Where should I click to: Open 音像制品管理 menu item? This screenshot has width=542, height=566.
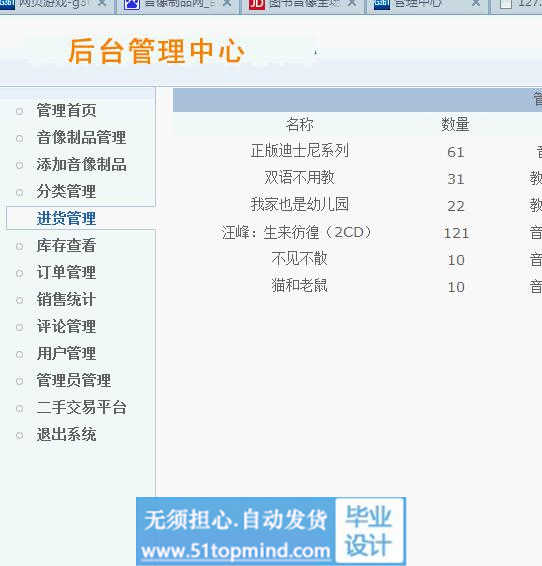(82, 138)
